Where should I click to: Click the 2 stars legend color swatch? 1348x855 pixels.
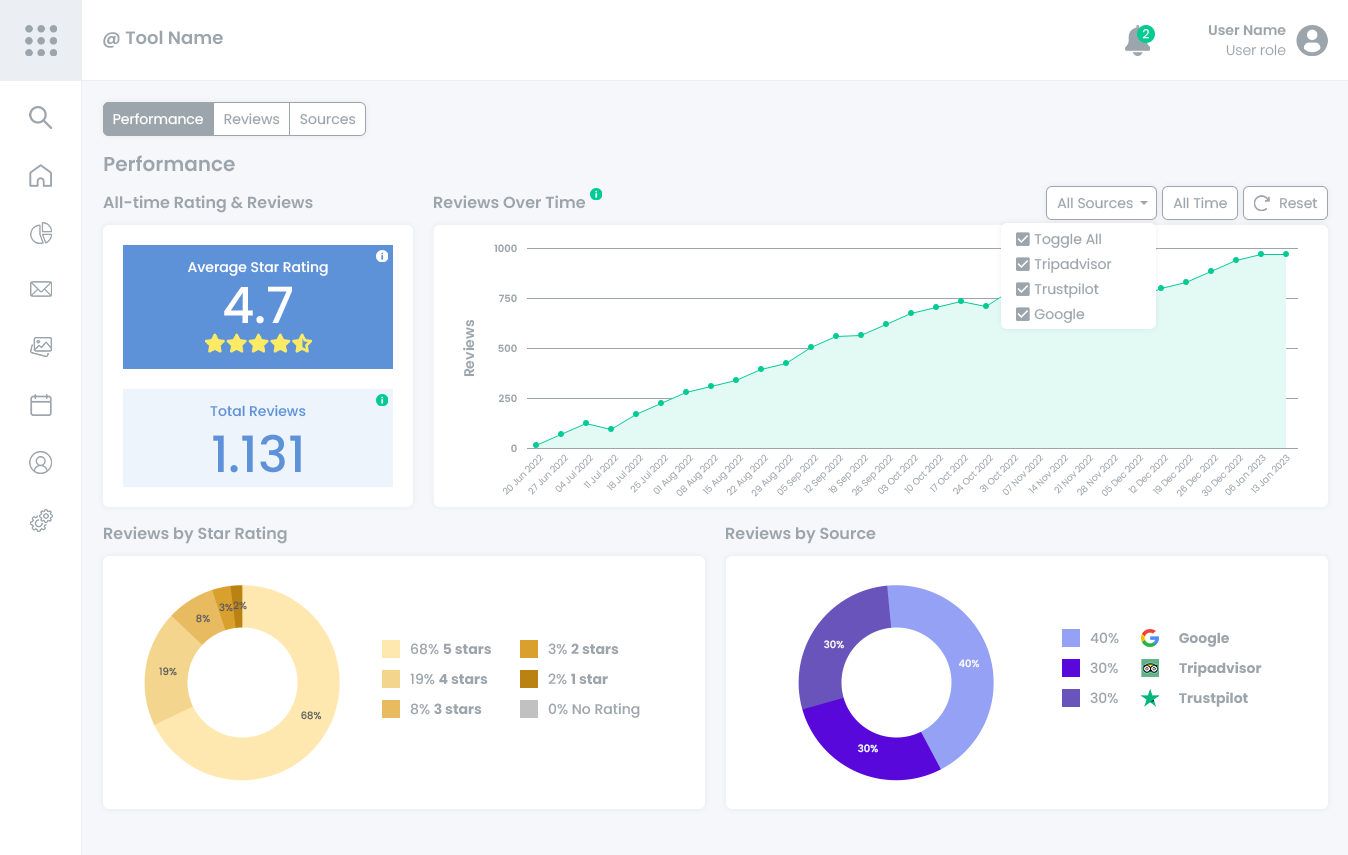pos(529,649)
